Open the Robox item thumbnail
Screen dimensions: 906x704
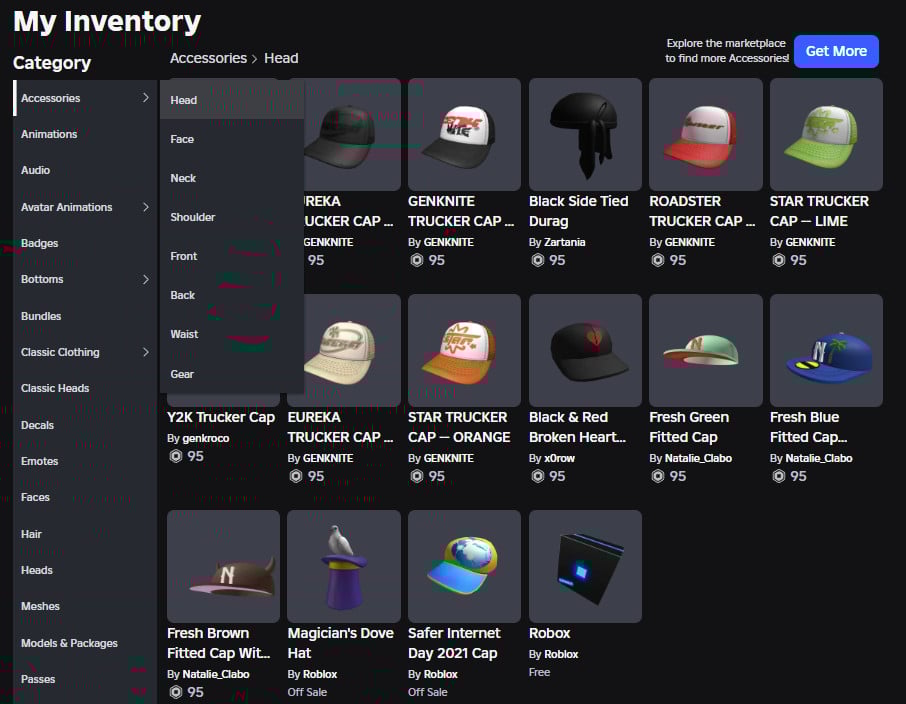pos(585,566)
